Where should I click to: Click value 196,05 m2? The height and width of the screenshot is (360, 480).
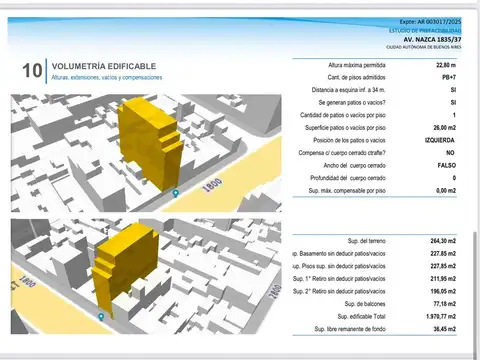click(x=443, y=291)
